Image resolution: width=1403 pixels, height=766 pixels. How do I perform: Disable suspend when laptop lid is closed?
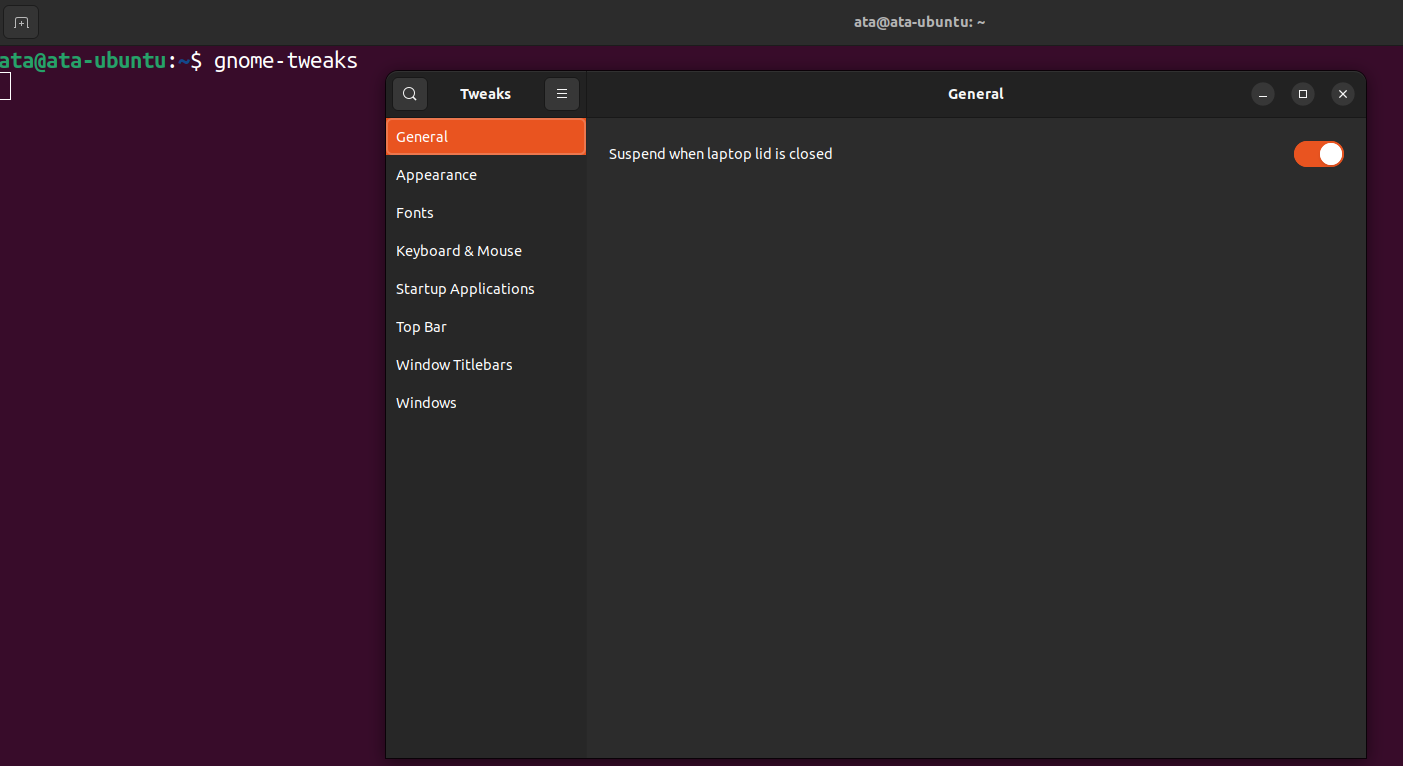(1318, 154)
